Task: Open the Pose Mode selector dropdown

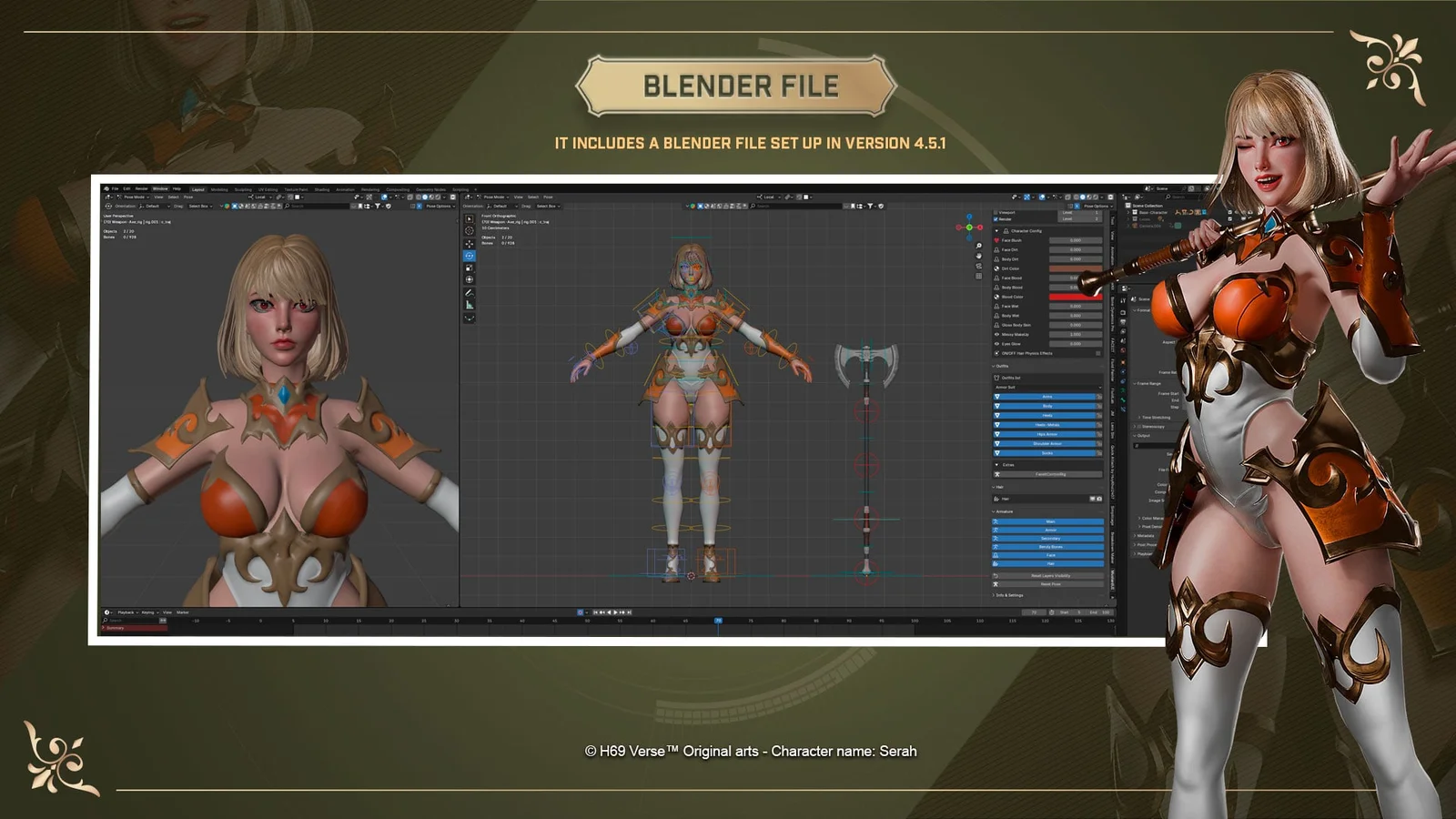Action: [132, 197]
